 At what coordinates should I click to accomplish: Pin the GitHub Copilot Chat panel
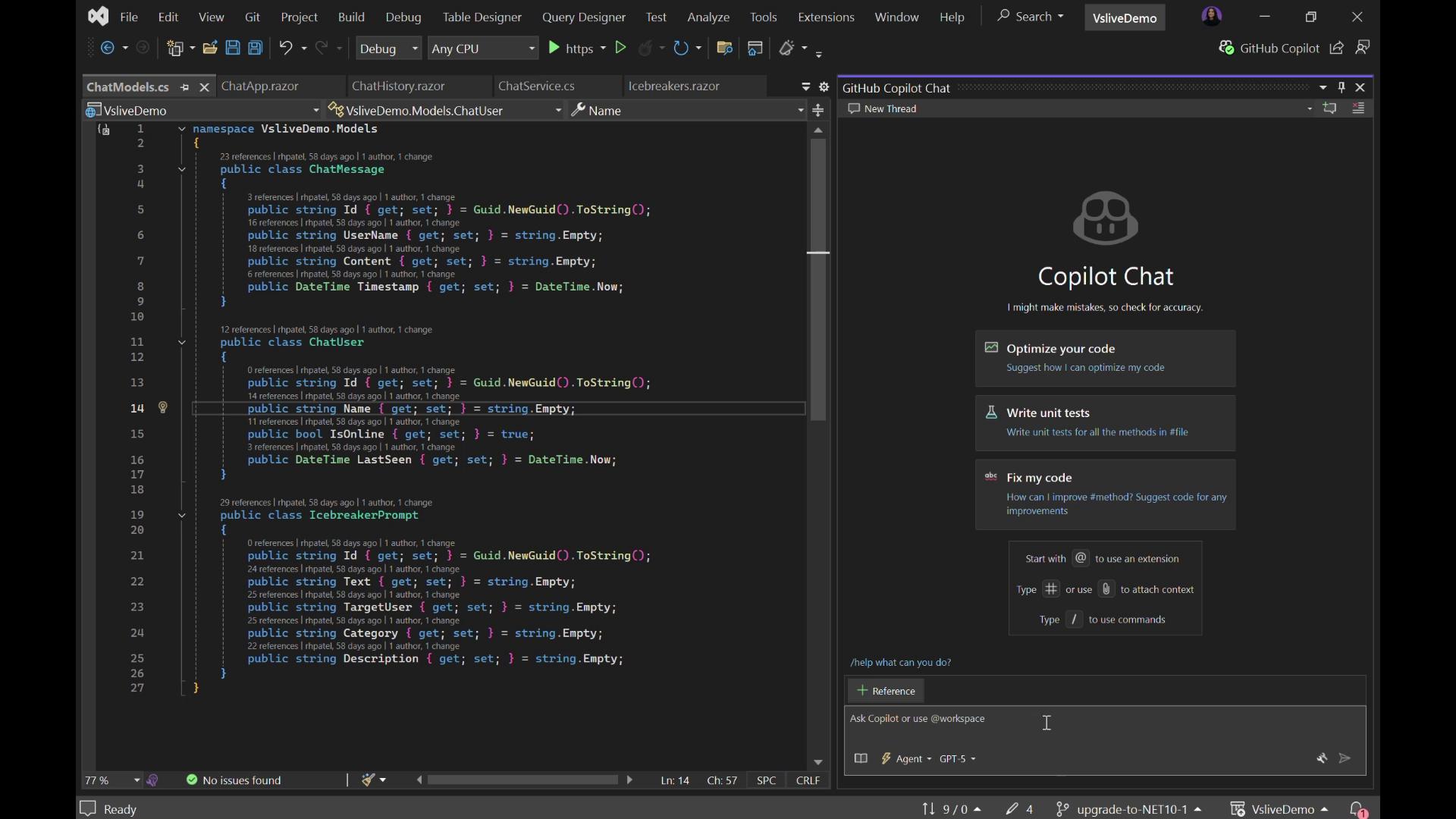point(1341,87)
